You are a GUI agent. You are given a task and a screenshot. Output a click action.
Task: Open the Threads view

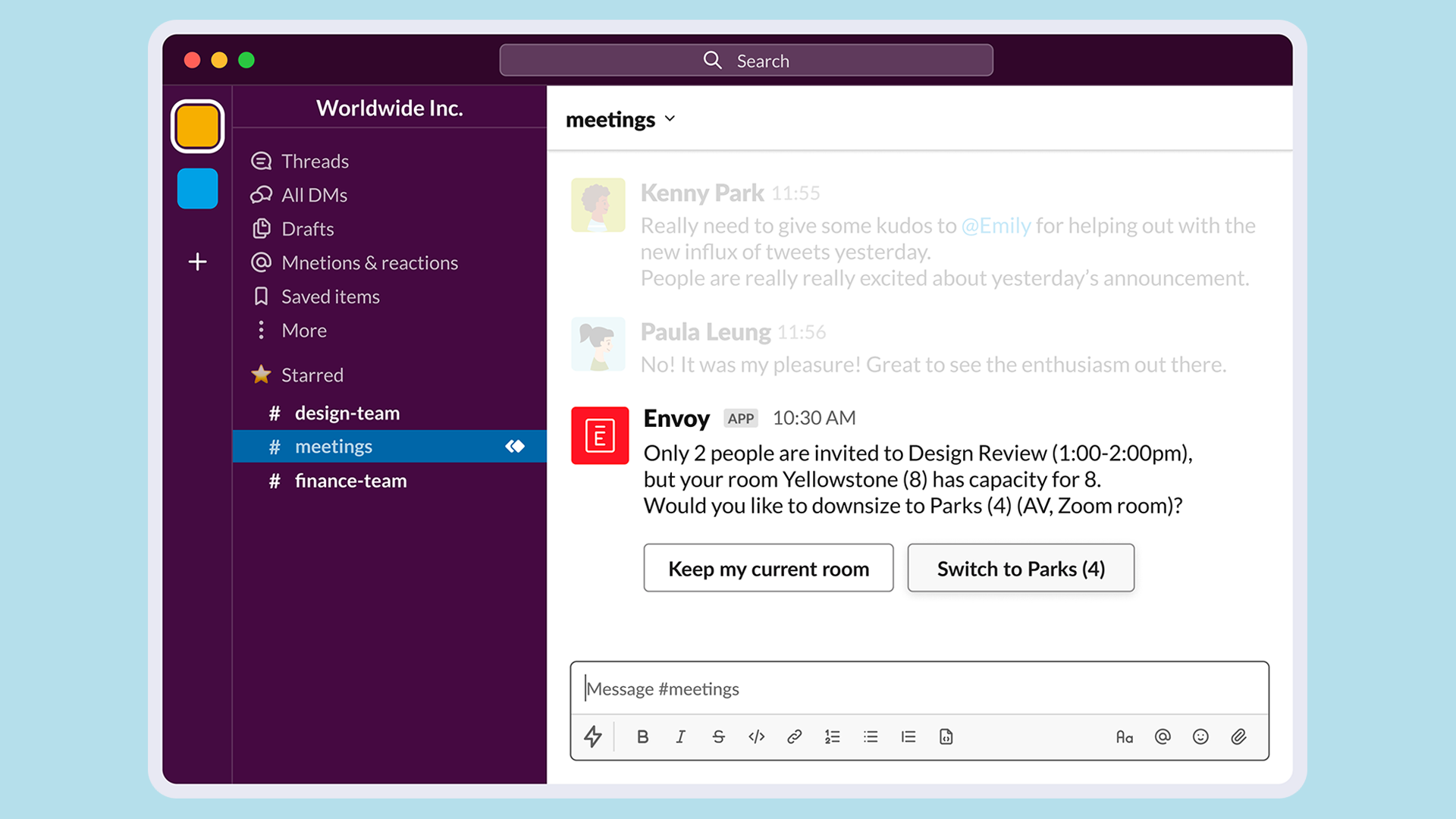point(314,162)
